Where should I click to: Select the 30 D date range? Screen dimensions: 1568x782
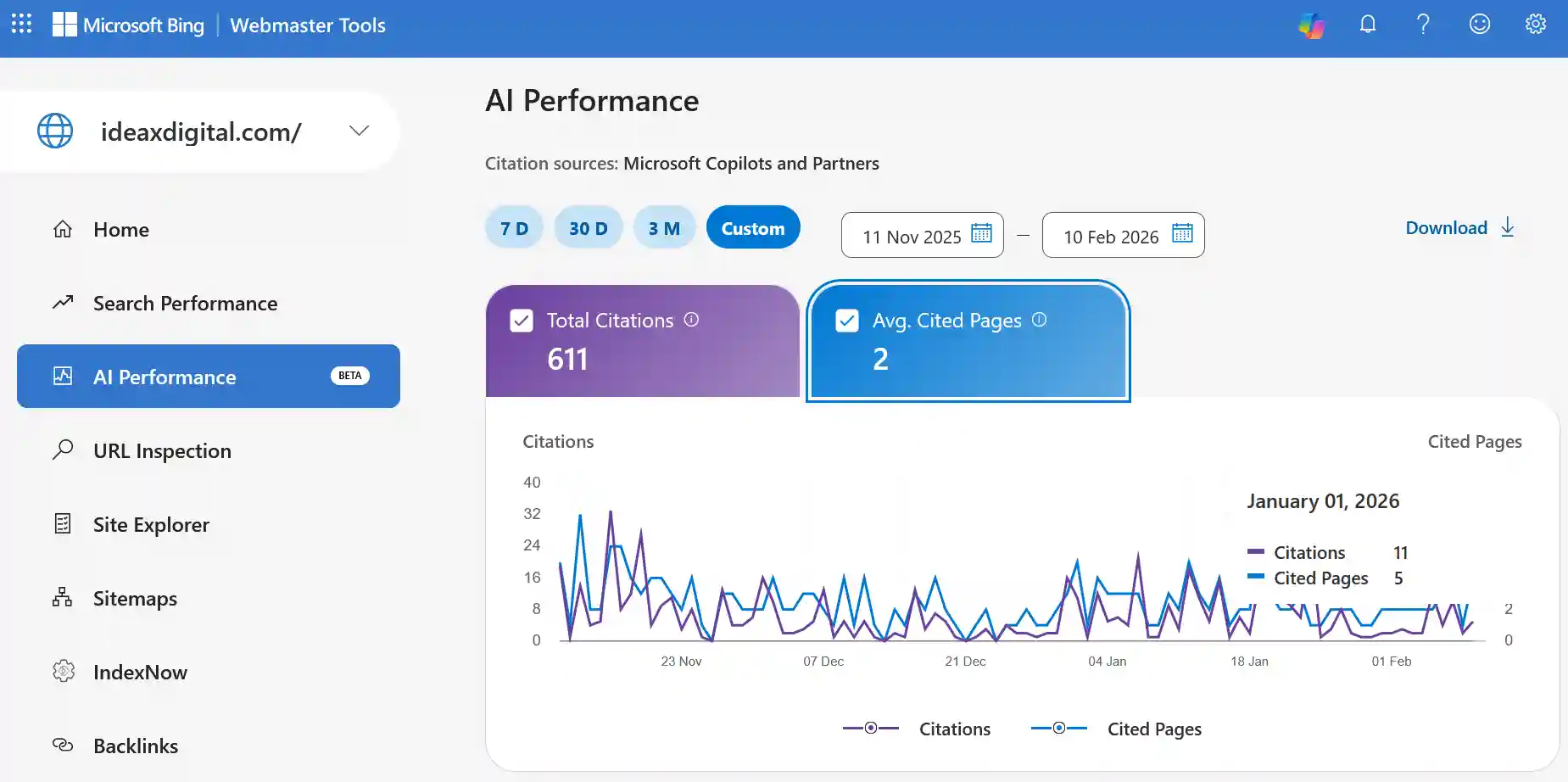589,227
